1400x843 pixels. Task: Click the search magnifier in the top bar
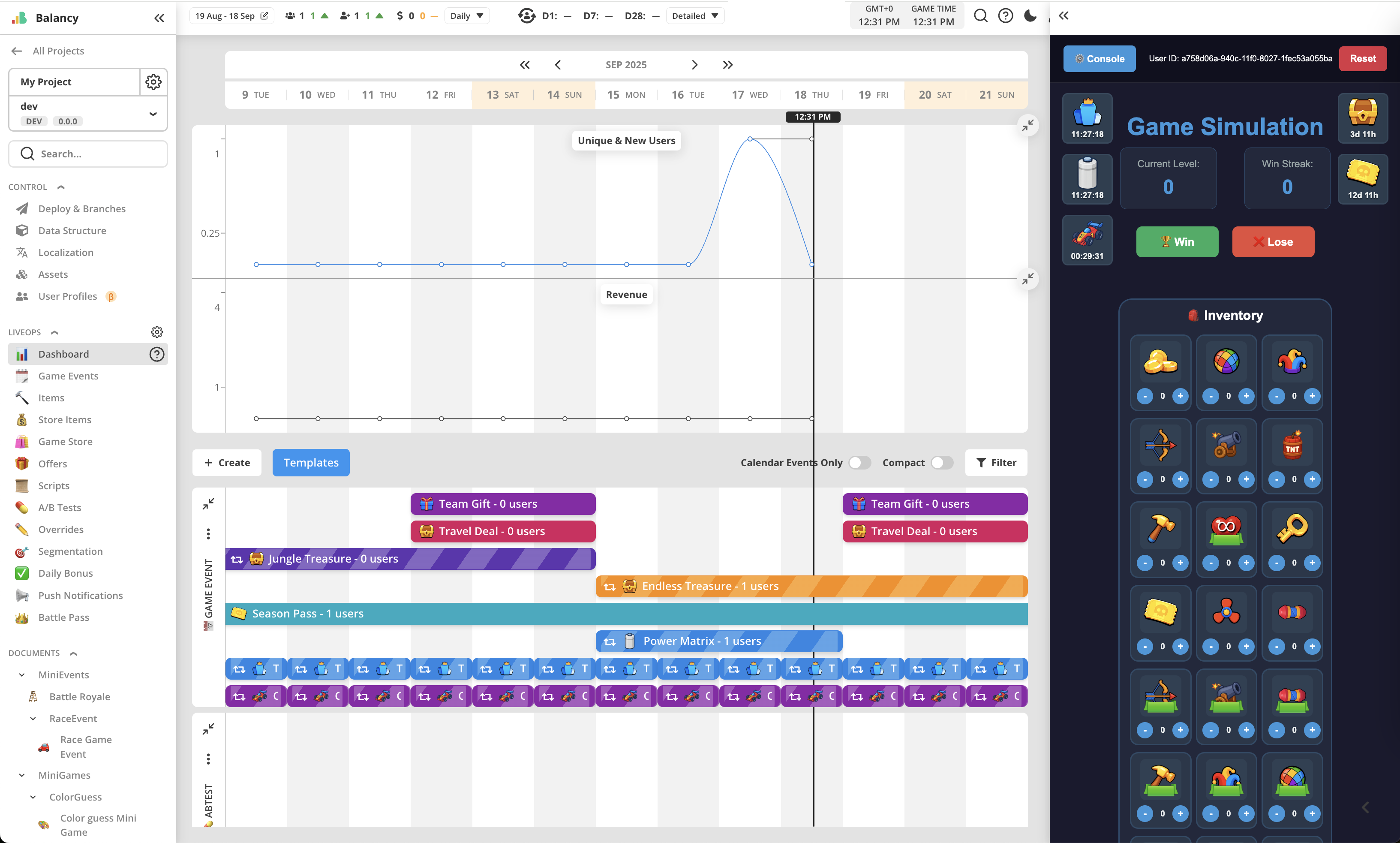click(x=981, y=15)
